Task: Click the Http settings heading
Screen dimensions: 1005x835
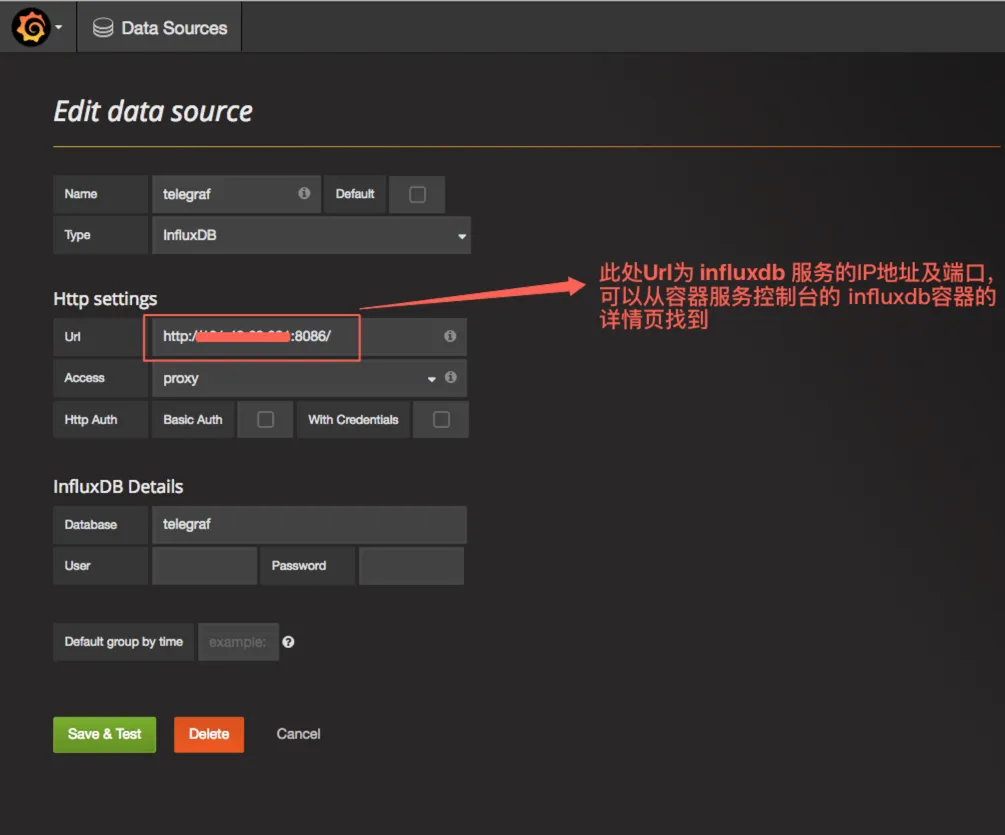Action: point(105,299)
